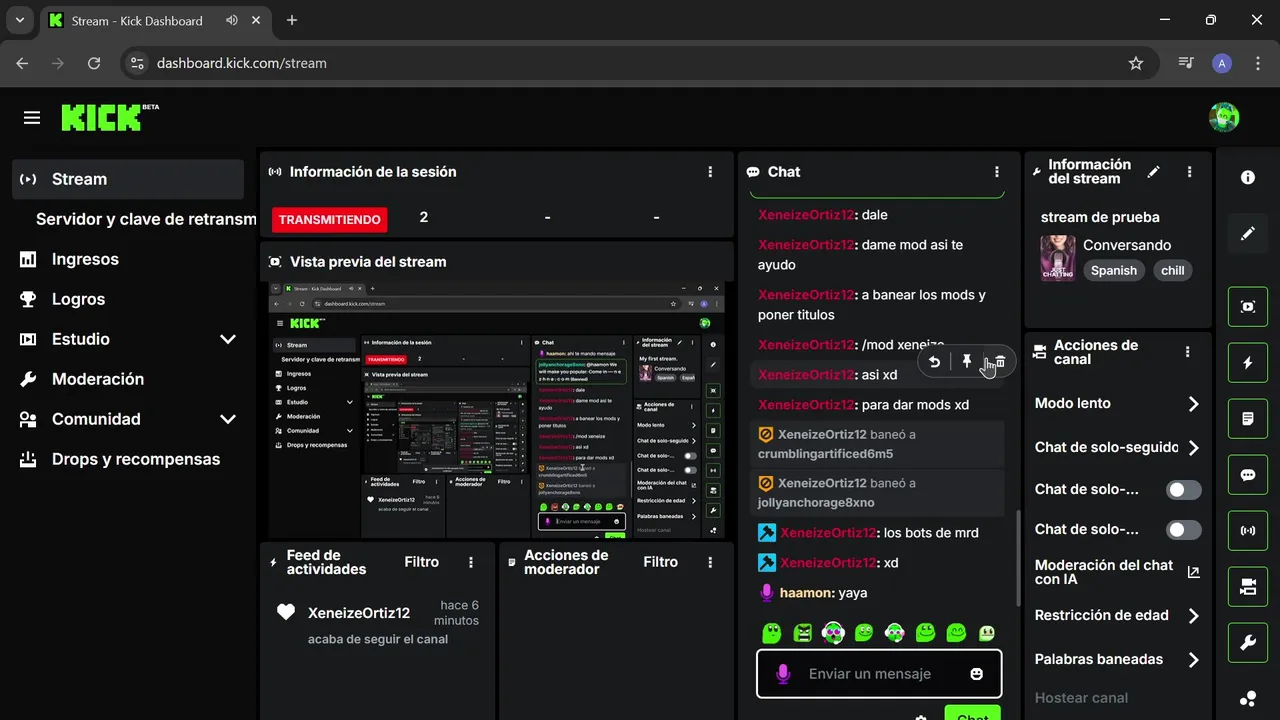The width and height of the screenshot is (1280, 720).
Task: Click the chat scrollbar
Action: pyautogui.click(x=1016, y=558)
